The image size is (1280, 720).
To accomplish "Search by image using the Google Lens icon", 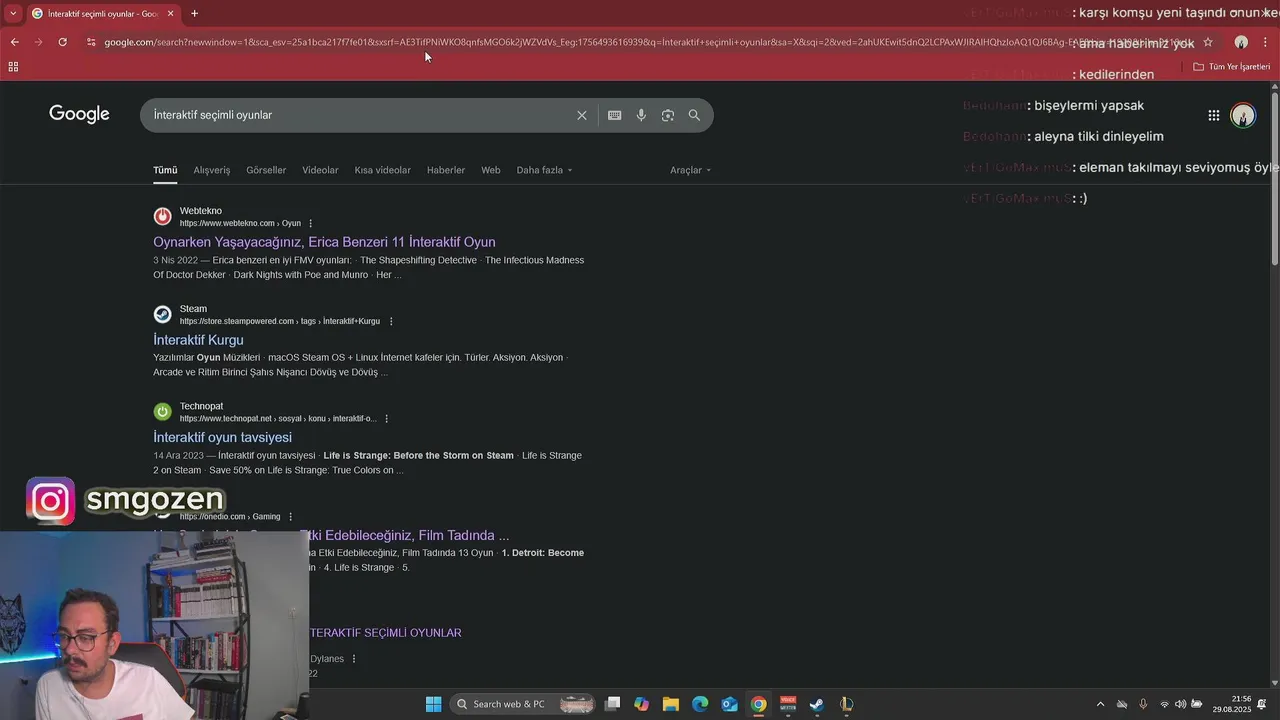I will [x=668, y=115].
